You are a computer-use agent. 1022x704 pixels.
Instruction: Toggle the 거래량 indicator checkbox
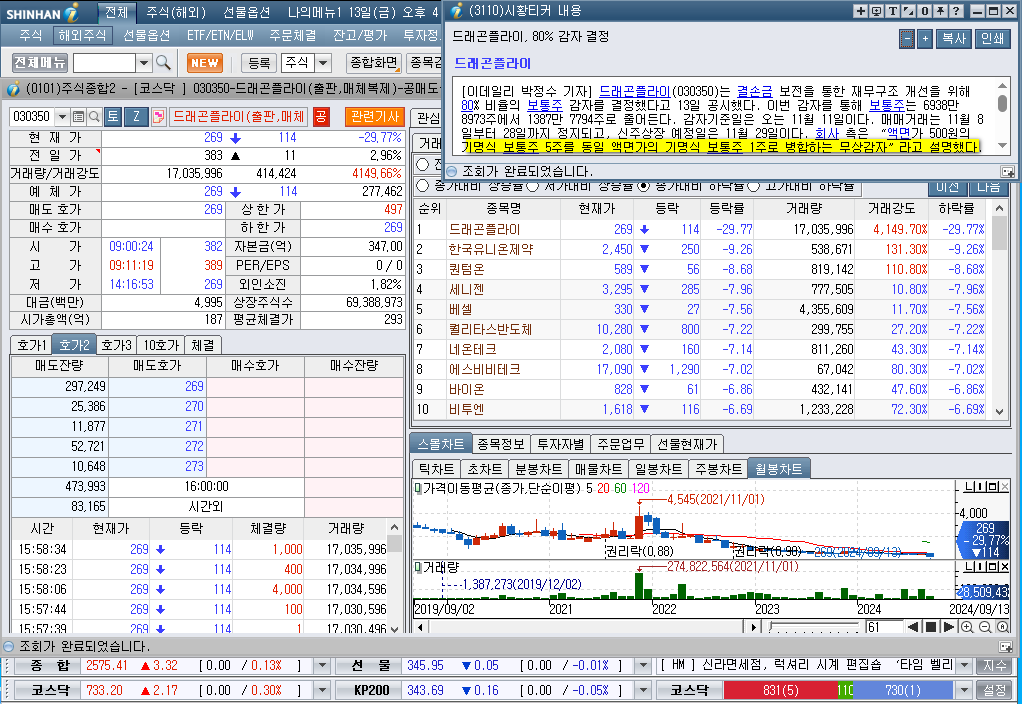coord(418,568)
